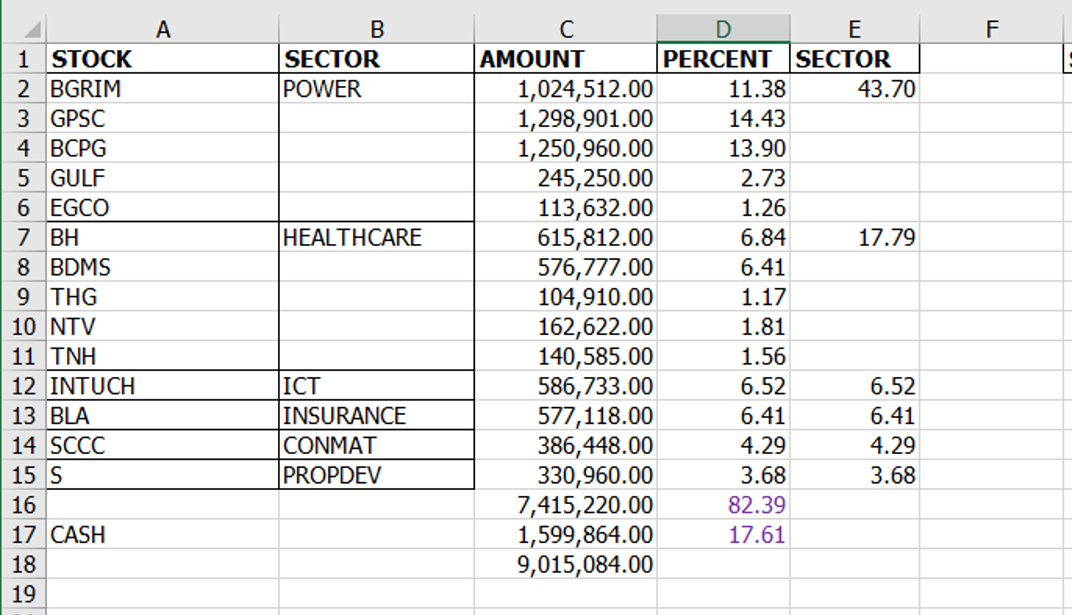Select the BGRIM stock cell
The width and height of the screenshot is (1072, 615).
(163, 89)
